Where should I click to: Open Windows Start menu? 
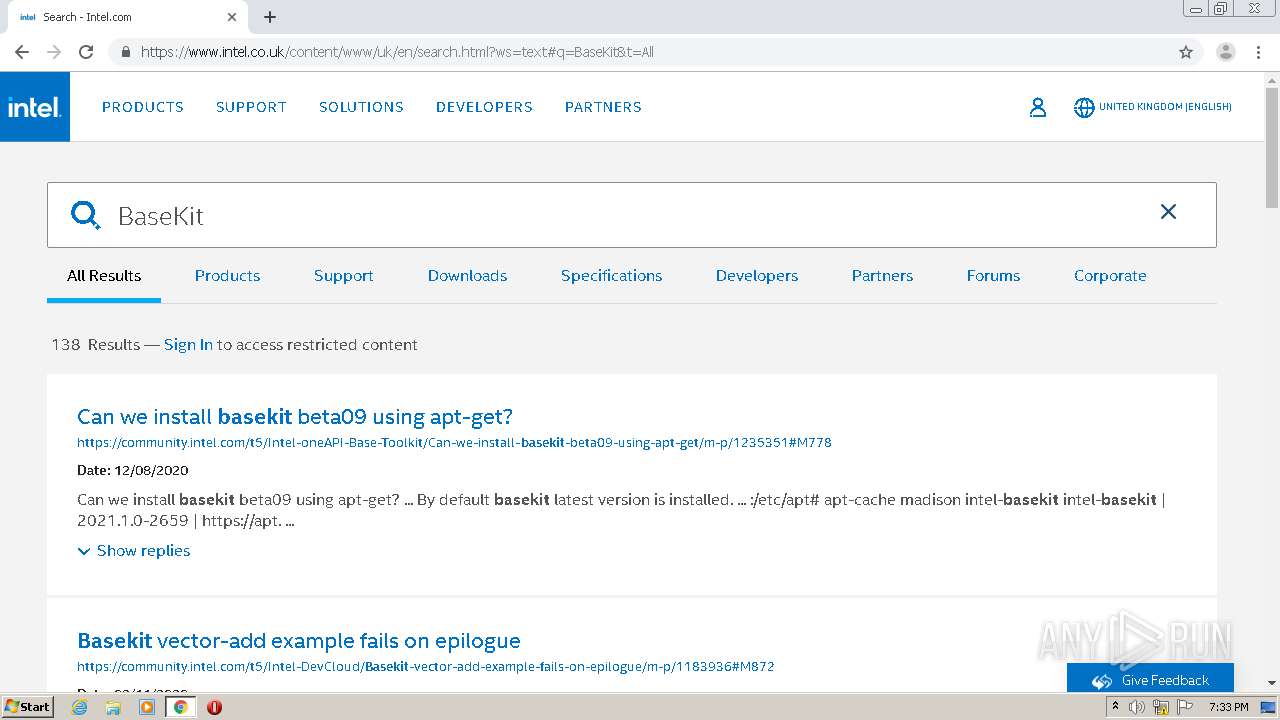point(28,707)
